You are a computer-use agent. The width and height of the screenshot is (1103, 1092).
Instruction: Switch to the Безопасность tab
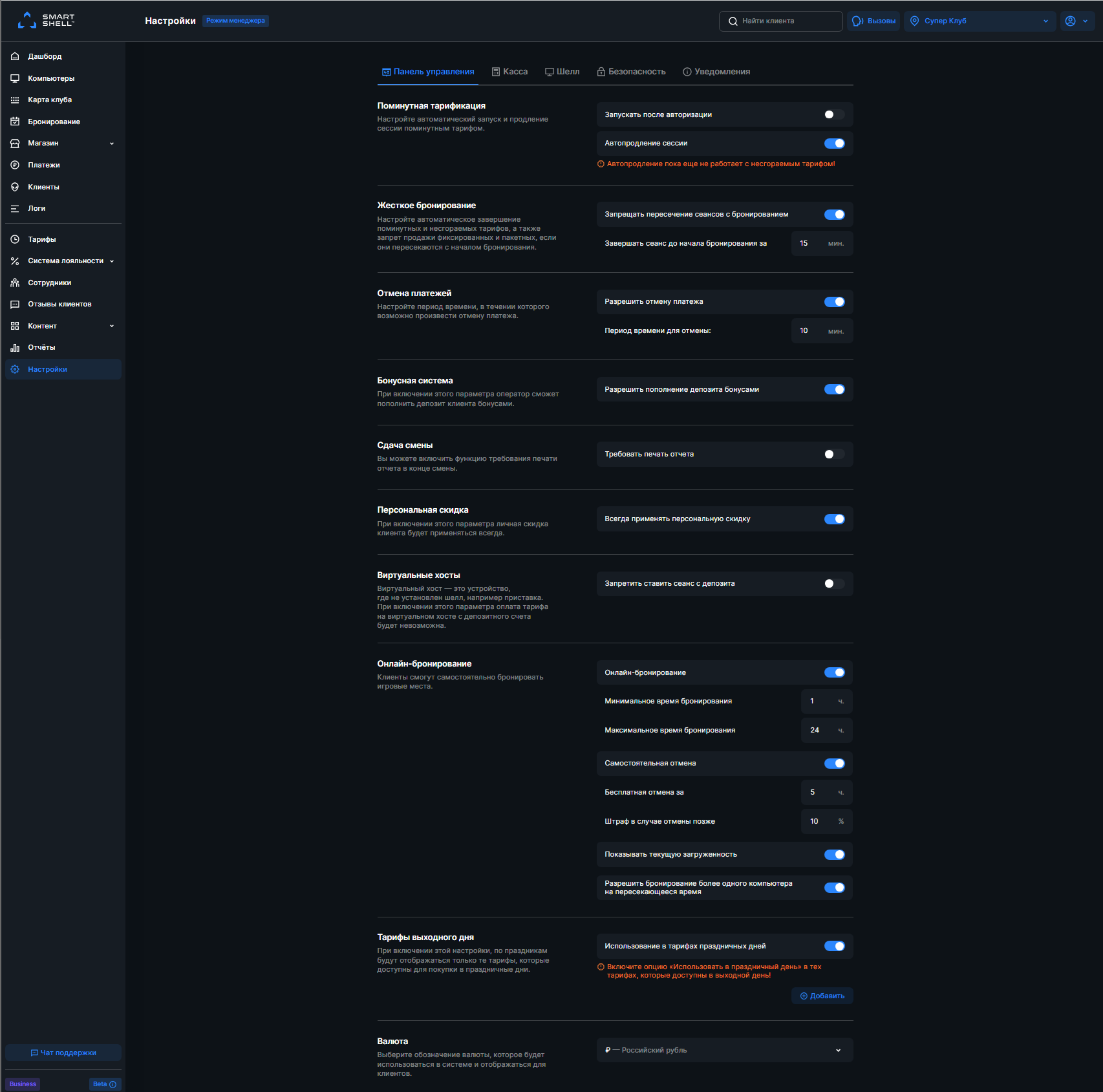click(631, 72)
